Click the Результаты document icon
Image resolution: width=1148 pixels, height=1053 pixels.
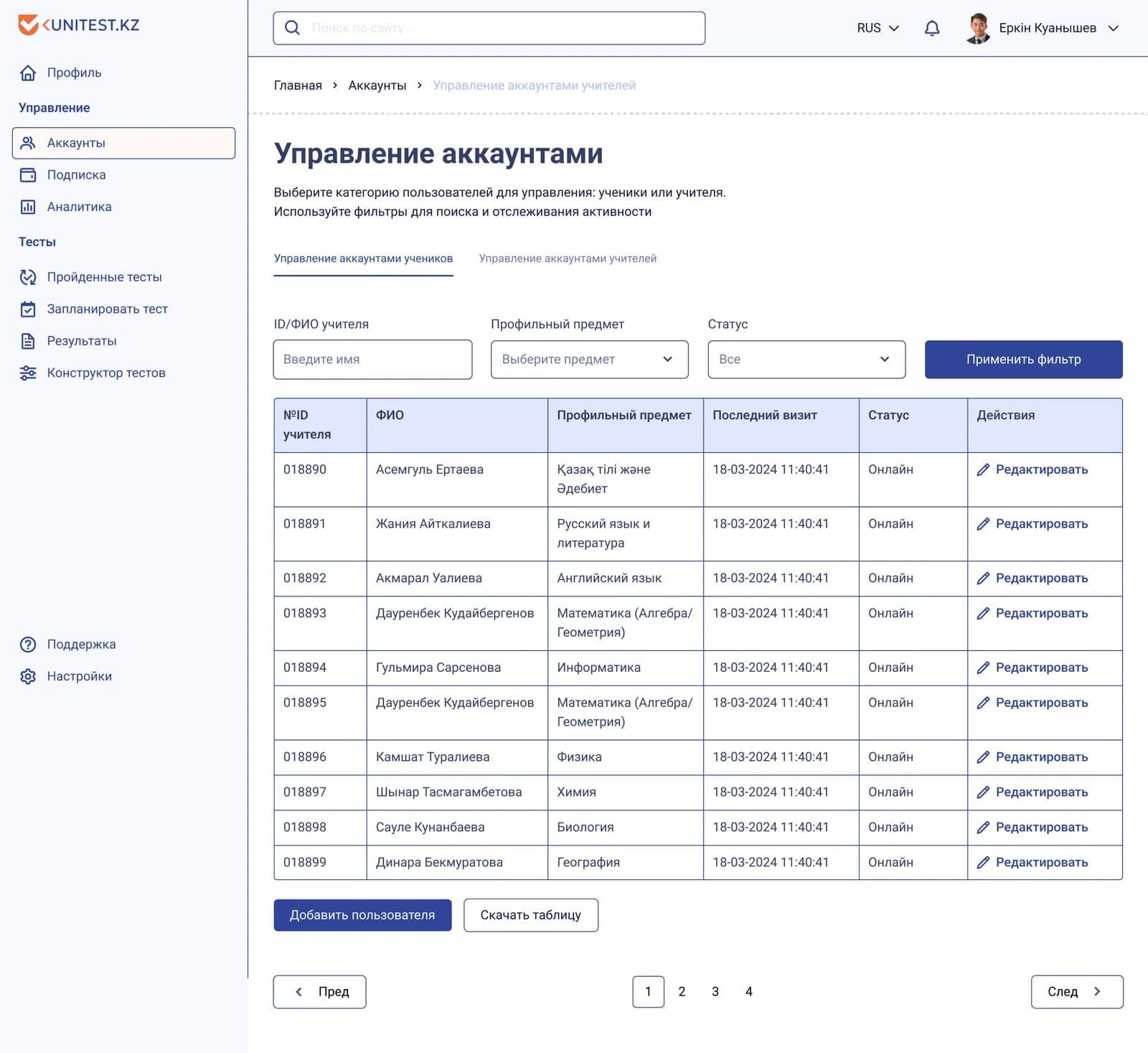point(28,341)
